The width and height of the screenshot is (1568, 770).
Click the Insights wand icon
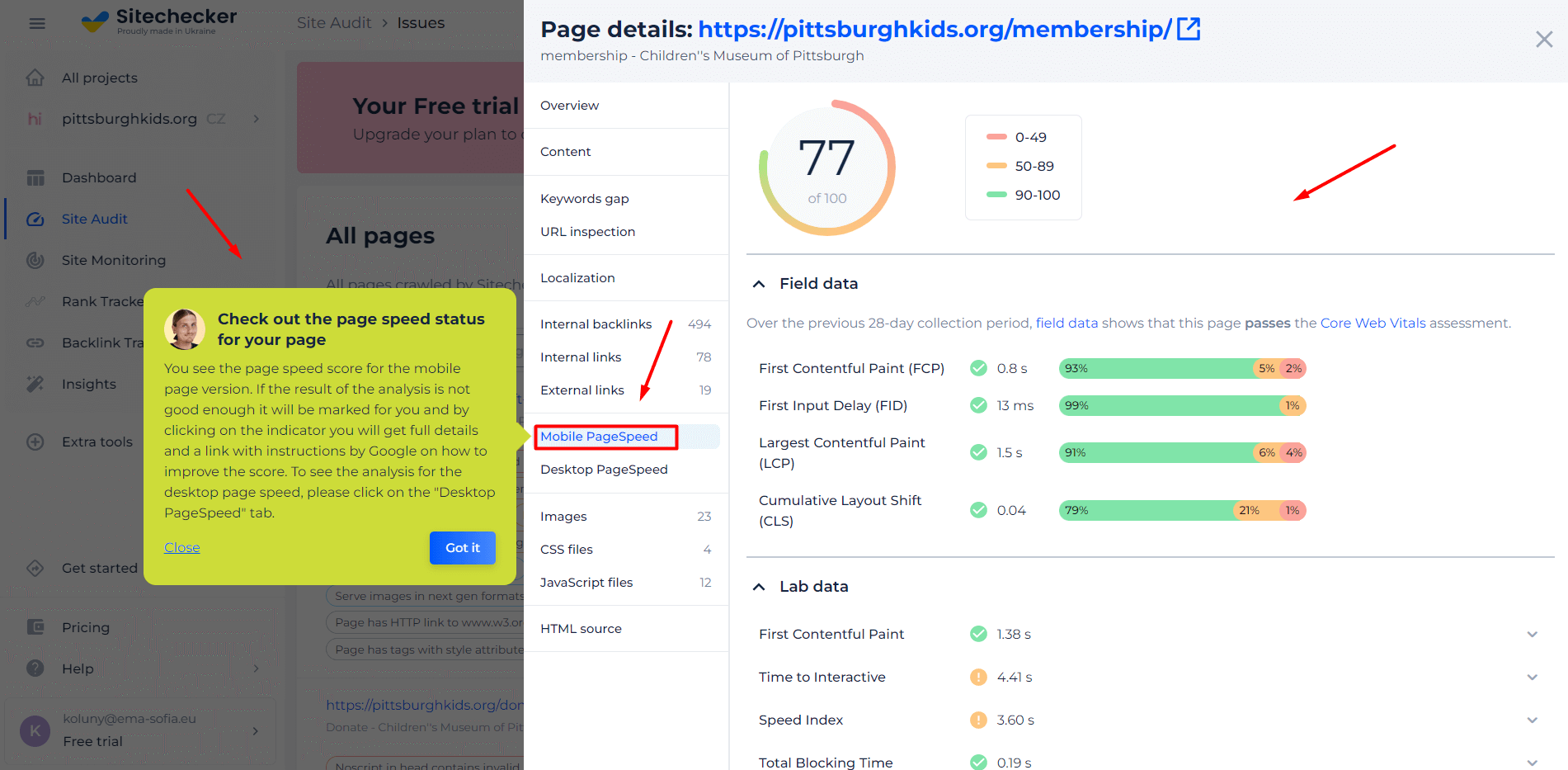pos(35,384)
